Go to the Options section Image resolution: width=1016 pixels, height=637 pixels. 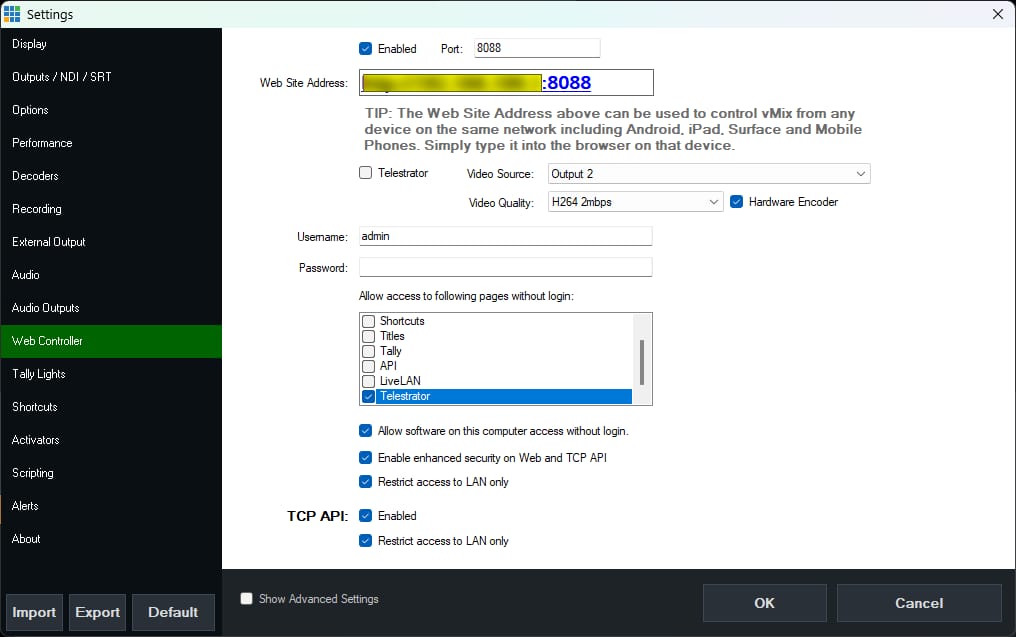coord(111,110)
